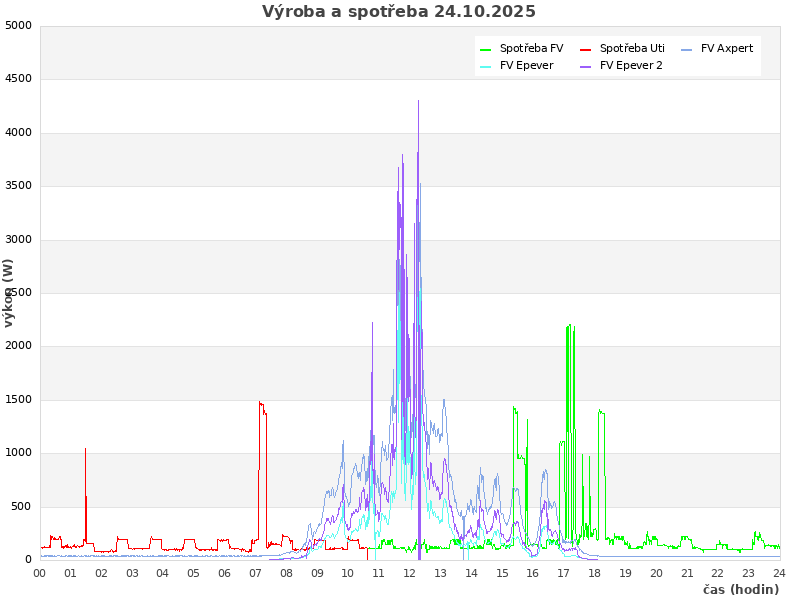Select the FV Epever 2 legend label text

coord(631,65)
